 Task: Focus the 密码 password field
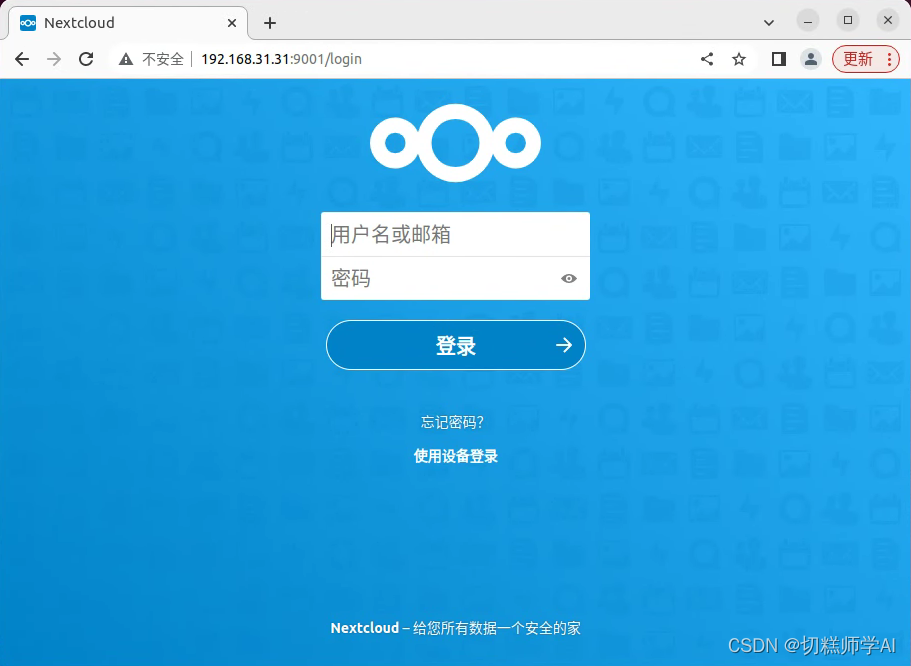click(x=456, y=278)
